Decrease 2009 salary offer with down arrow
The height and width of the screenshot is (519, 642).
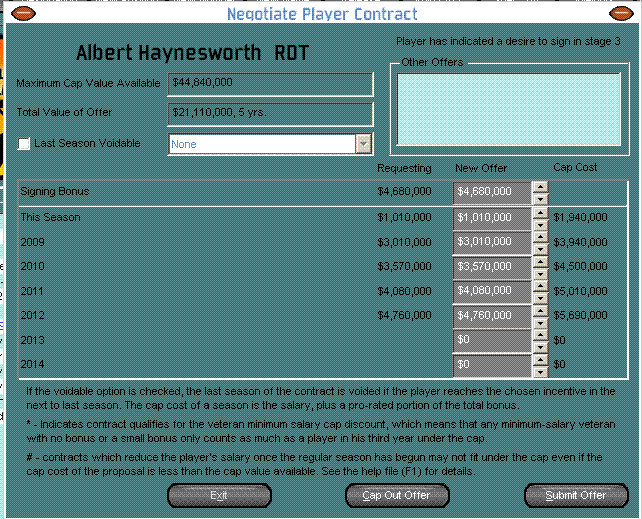pyautogui.click(x=540, y=249)
